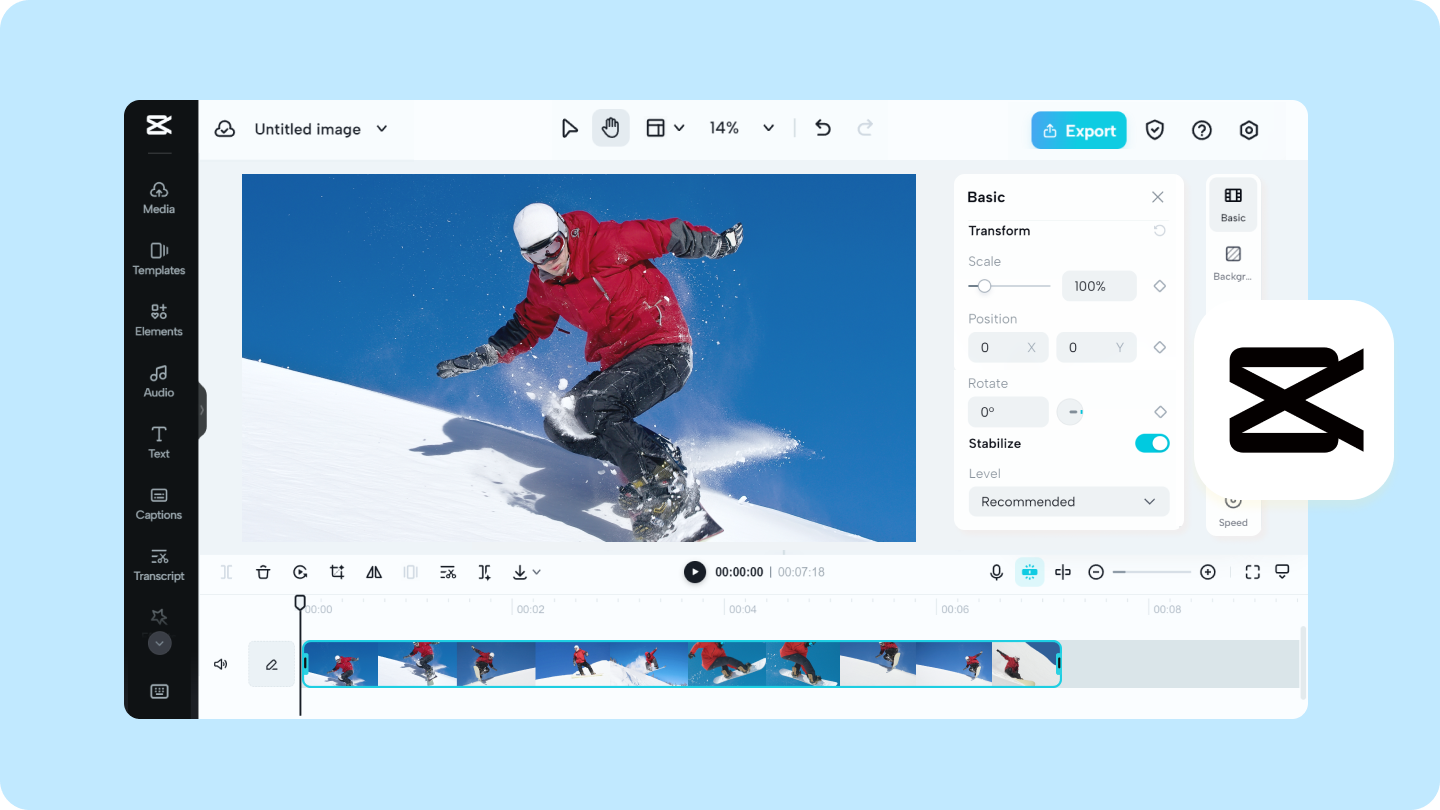
Task: Close the Basic panel
Action: 1158,197
